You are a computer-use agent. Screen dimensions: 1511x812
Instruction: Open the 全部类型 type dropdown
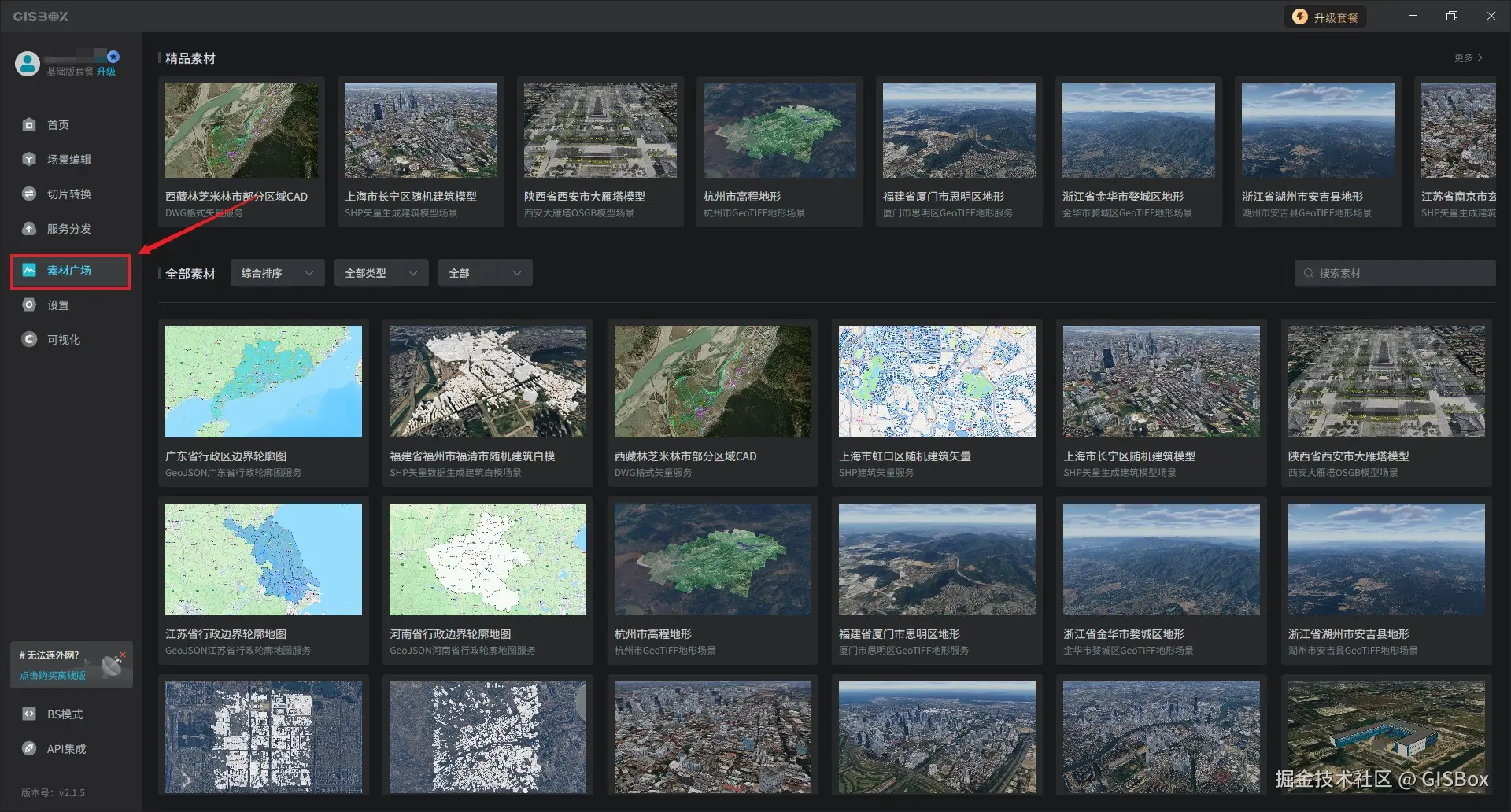click(382, 273)
